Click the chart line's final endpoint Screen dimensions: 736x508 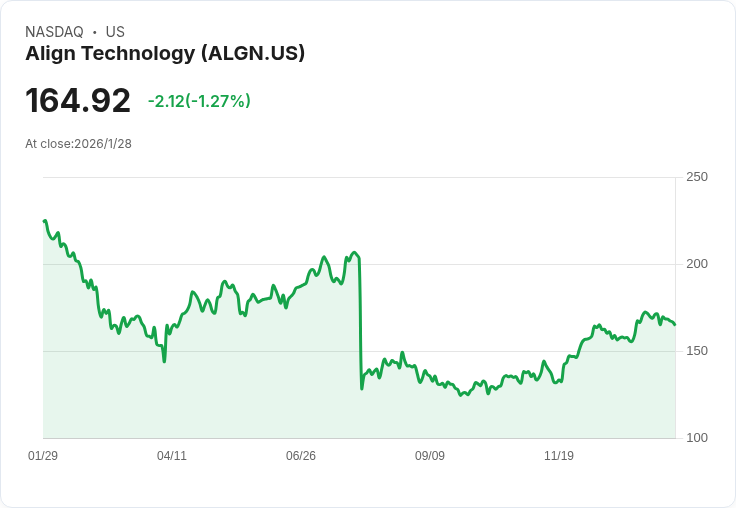pos(675,324)
